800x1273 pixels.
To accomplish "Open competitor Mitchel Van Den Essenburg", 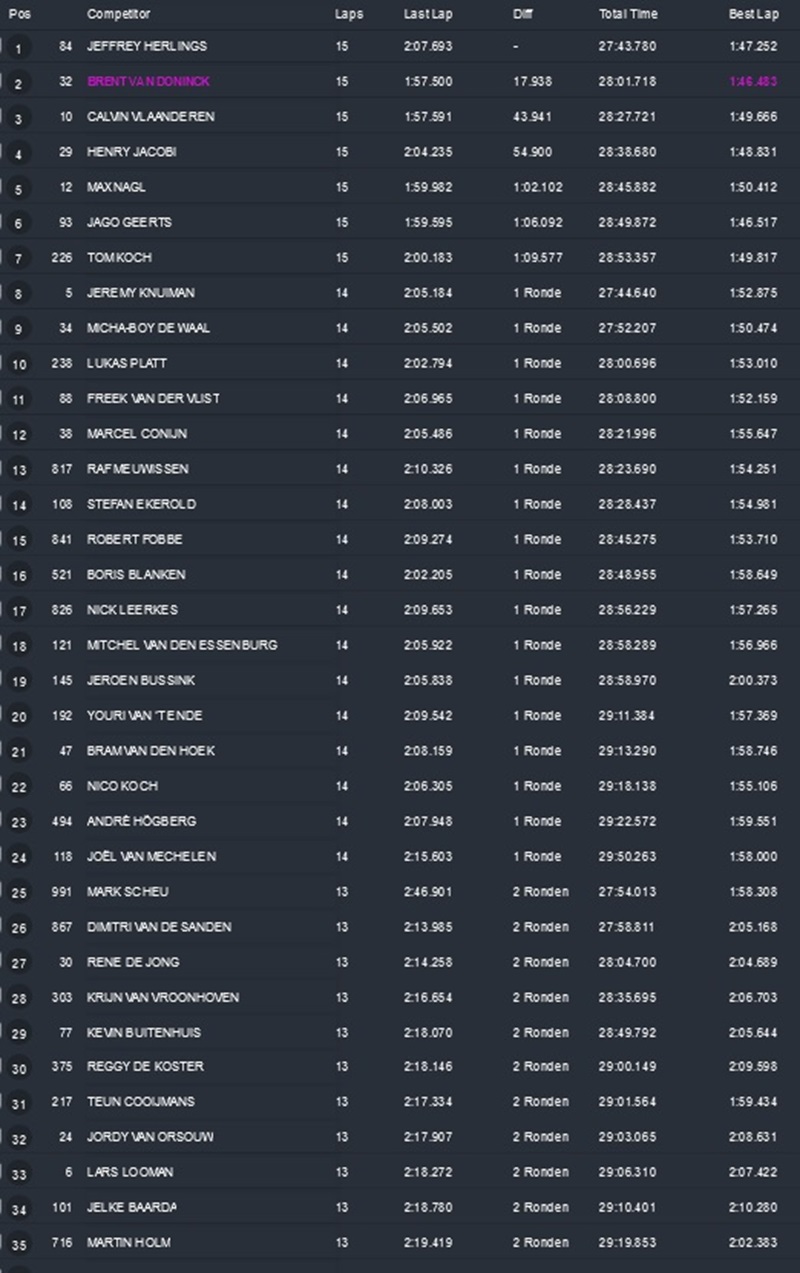I will tap(182, 645).
